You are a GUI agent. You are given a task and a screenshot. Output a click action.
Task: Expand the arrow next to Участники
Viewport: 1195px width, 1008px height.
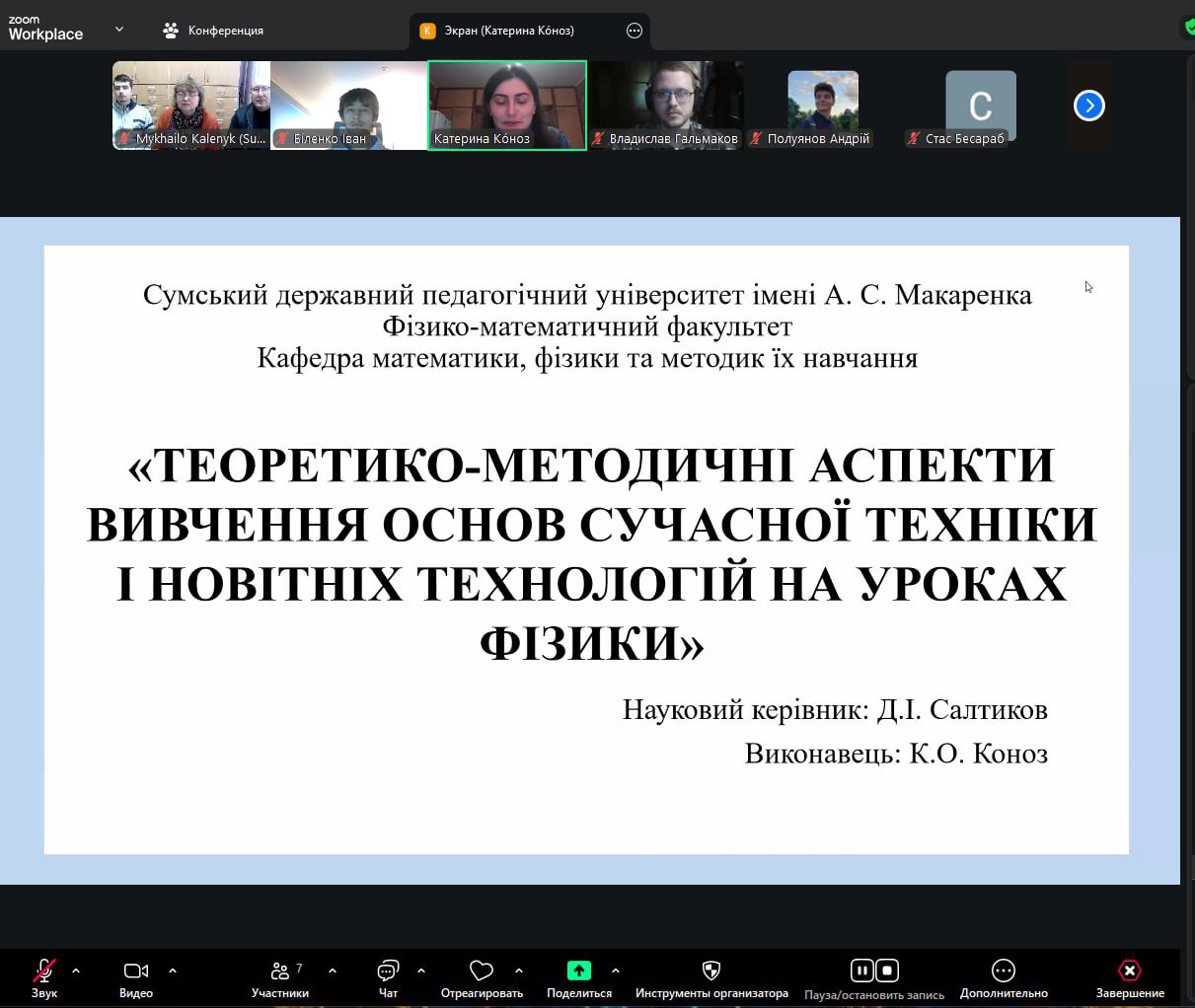click(333, 971)
